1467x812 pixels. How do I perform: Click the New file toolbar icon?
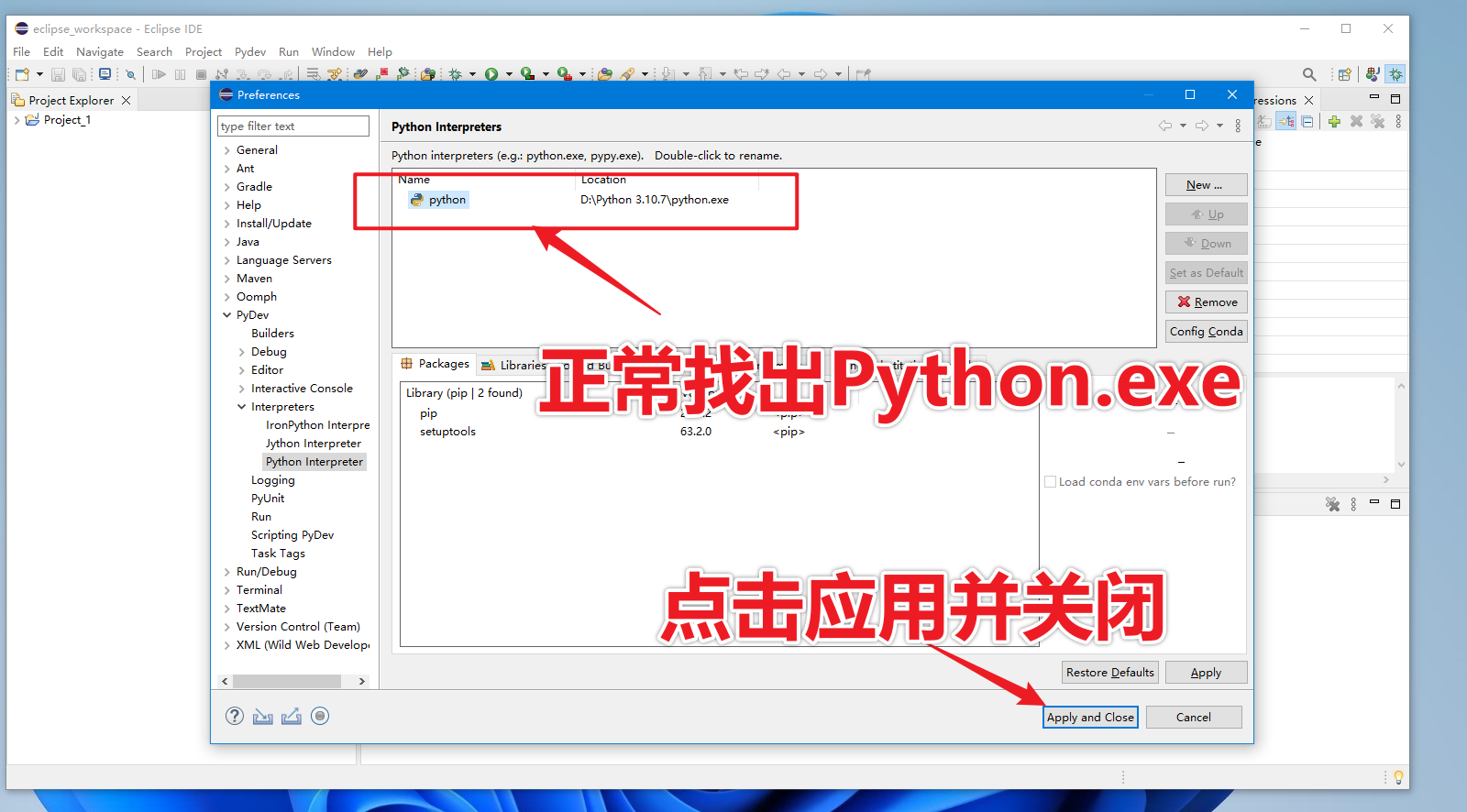pos(22,74)
